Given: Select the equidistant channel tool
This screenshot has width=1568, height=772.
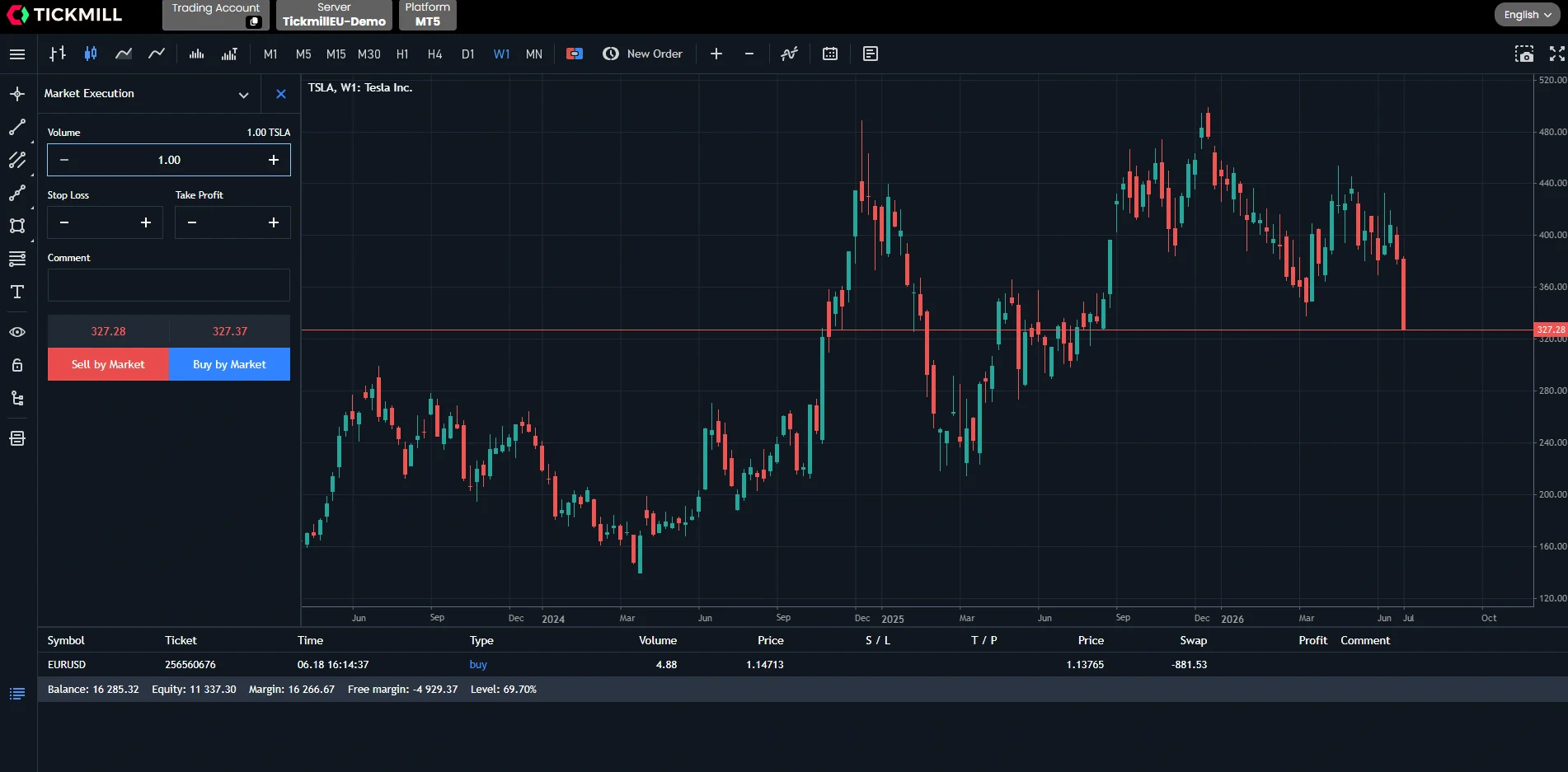Looking at the screenshot, I should [x=17, y=160].
